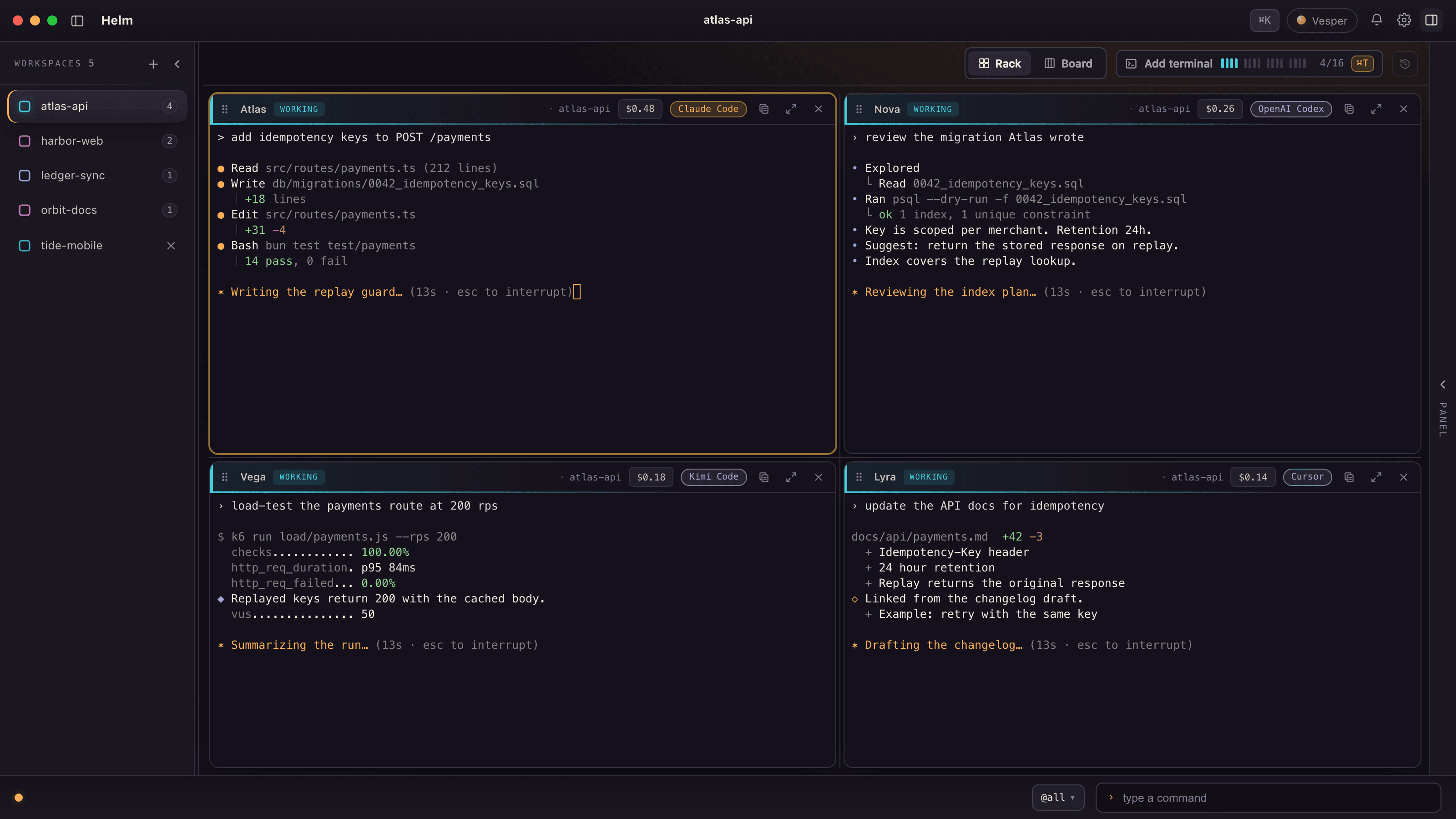Open Vesper profile chip
Viewport: 1456px width, 819px height.
pyautogui.click(x=1321, y=20)
